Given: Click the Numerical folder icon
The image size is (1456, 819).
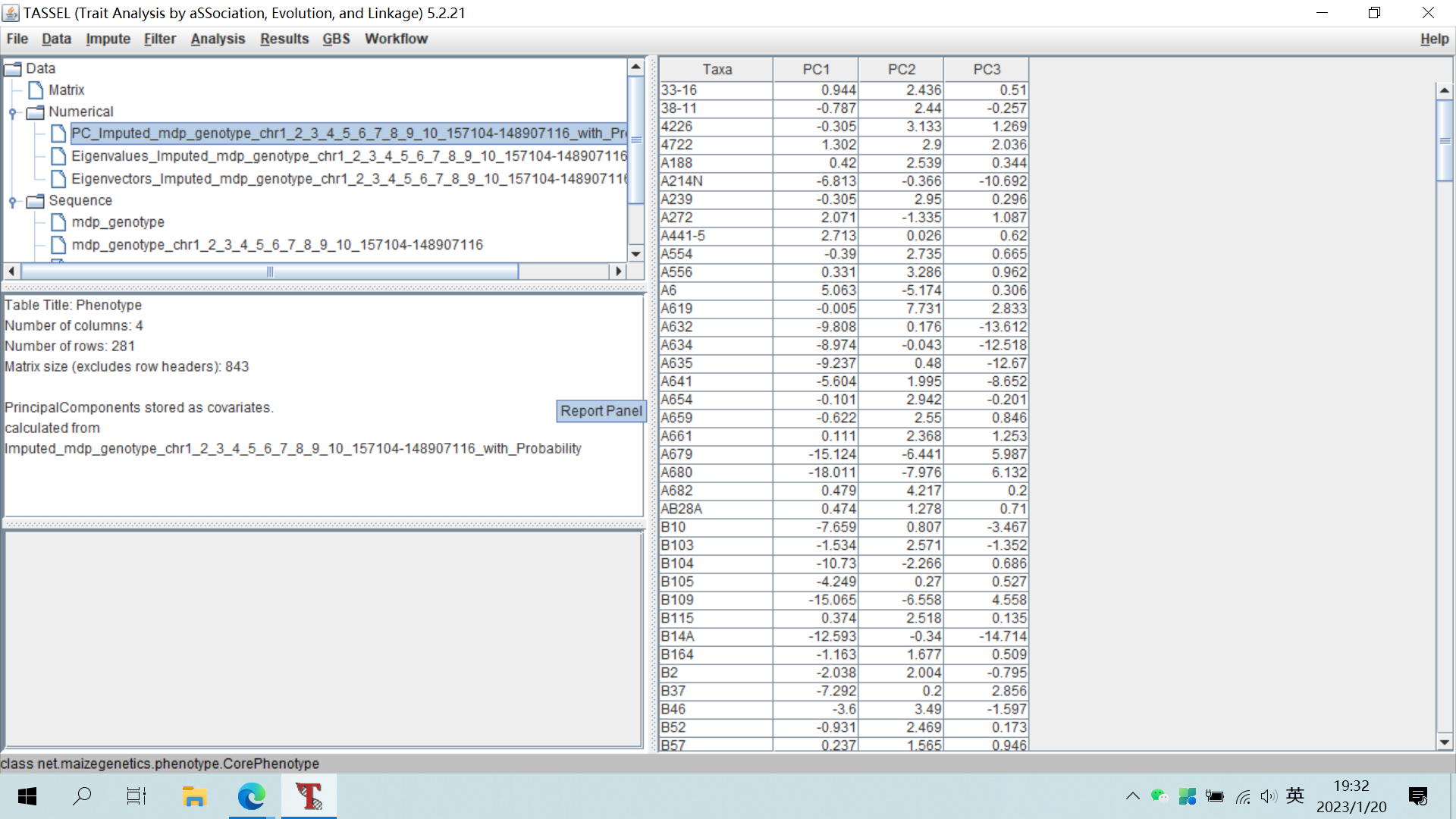Looking at the screenshot, I should tap(35, 111).
